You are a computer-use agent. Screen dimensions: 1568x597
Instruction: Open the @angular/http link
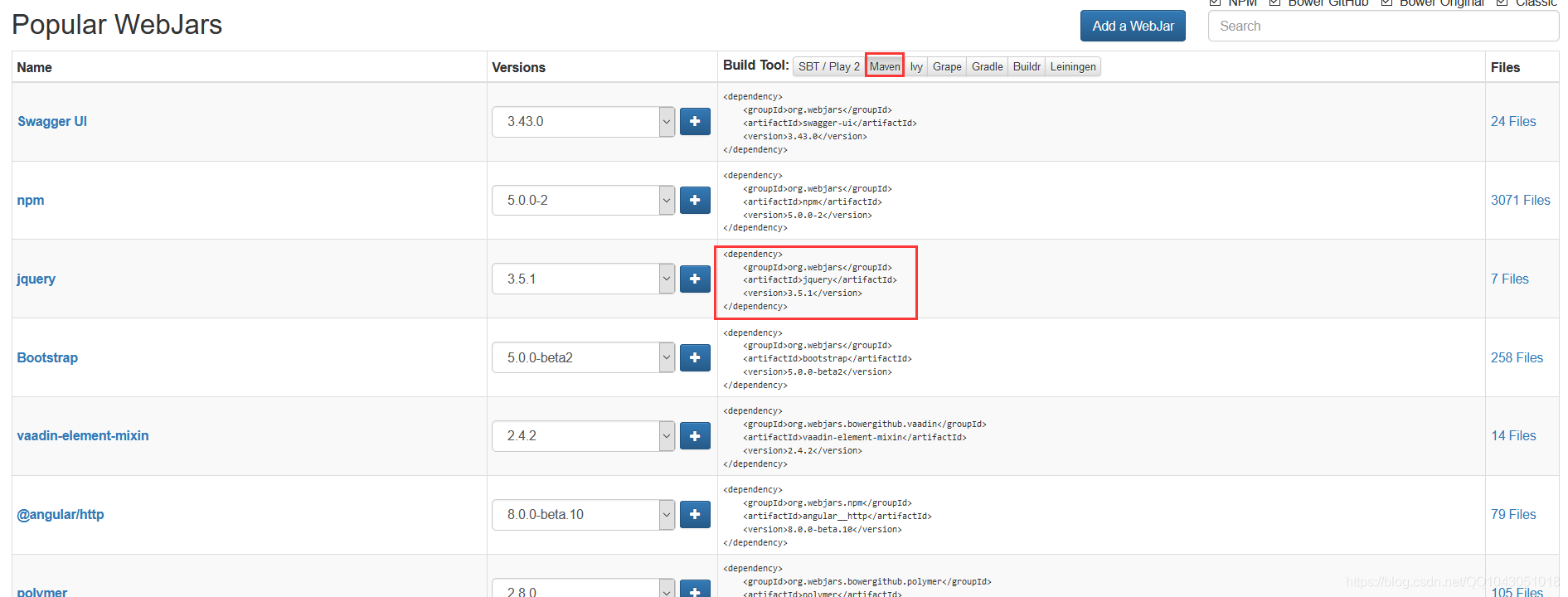coord(61,514)
